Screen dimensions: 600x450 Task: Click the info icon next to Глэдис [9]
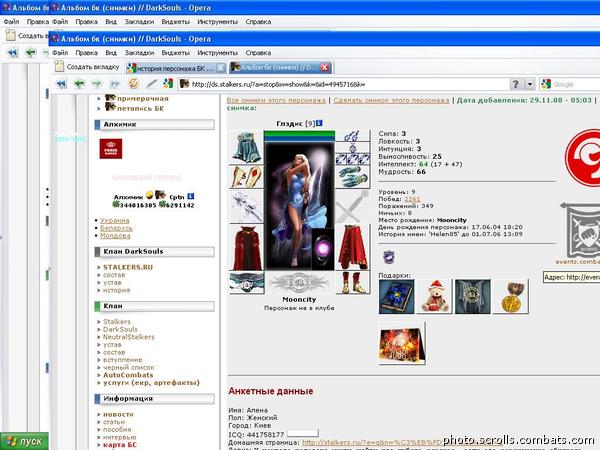coord(320,123)
